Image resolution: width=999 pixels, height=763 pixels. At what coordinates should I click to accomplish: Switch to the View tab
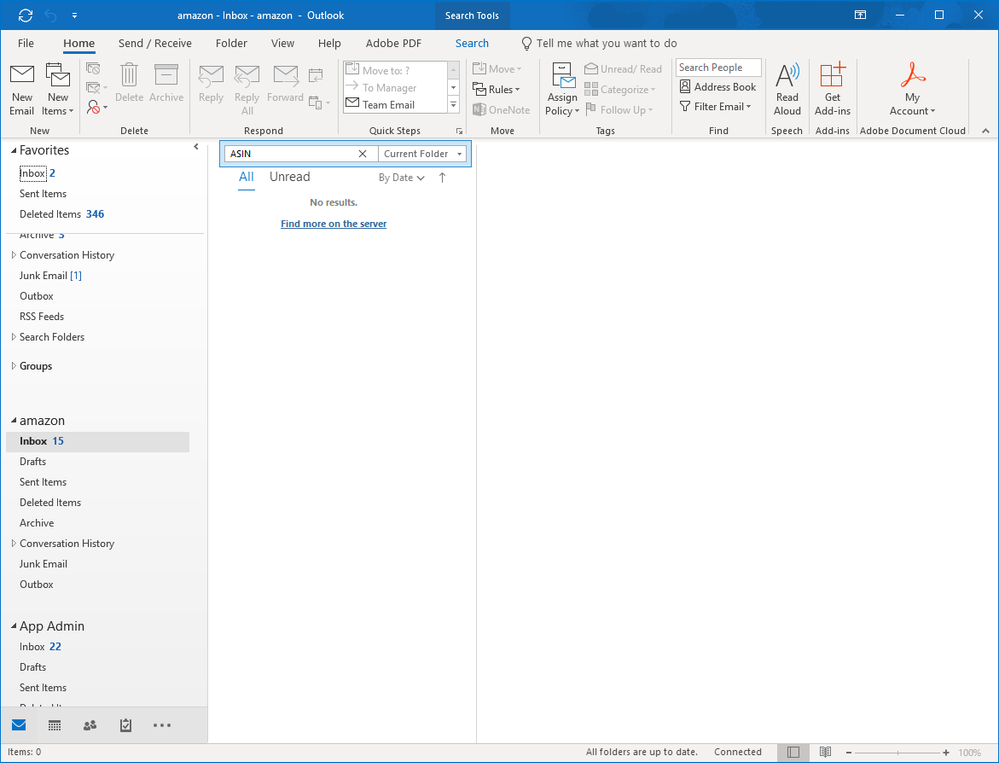pos(282,43)
